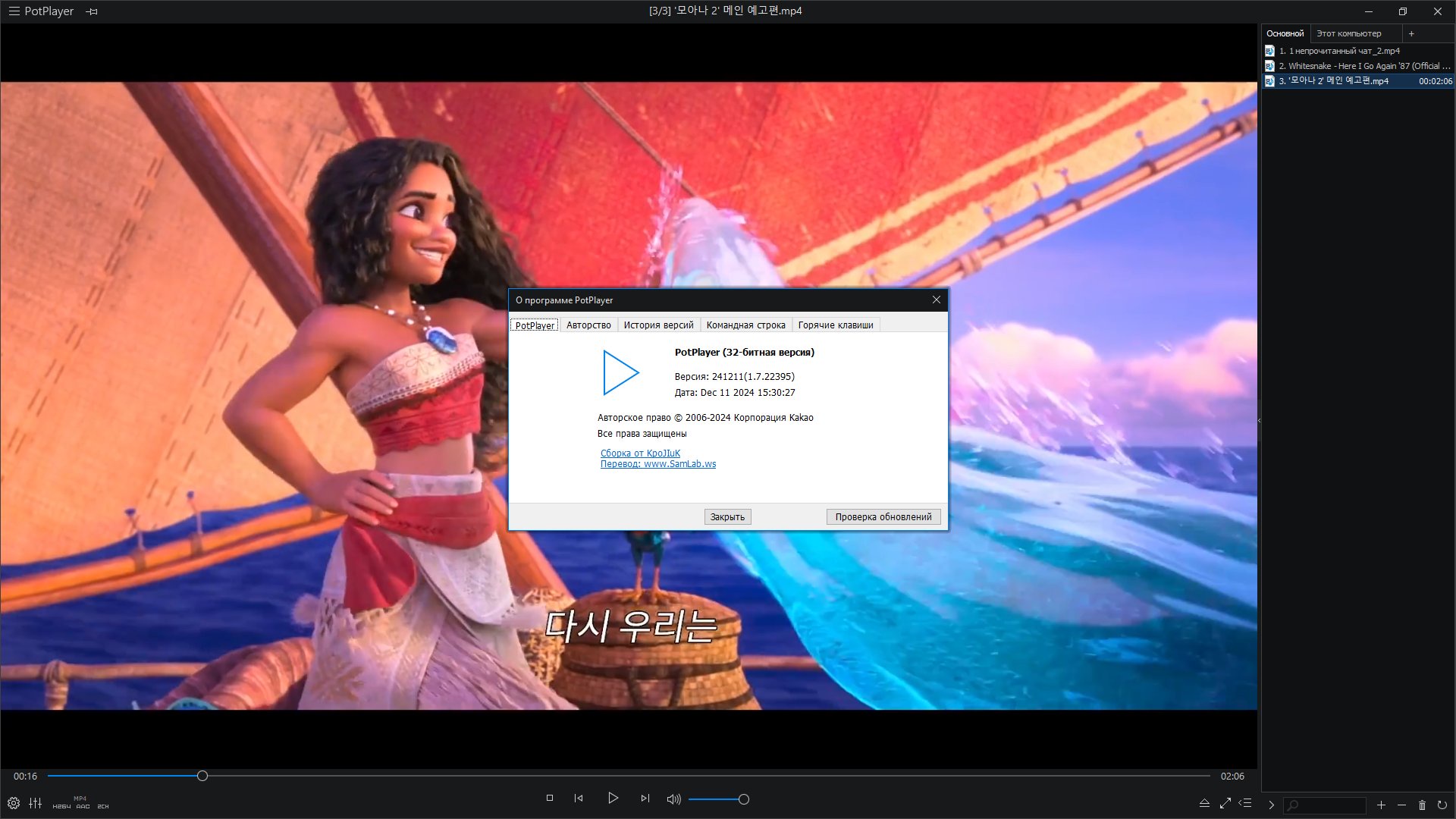1456x819 pixels.
Task: Collapse the playlist with the chevron arrow
Action: 1272,805
